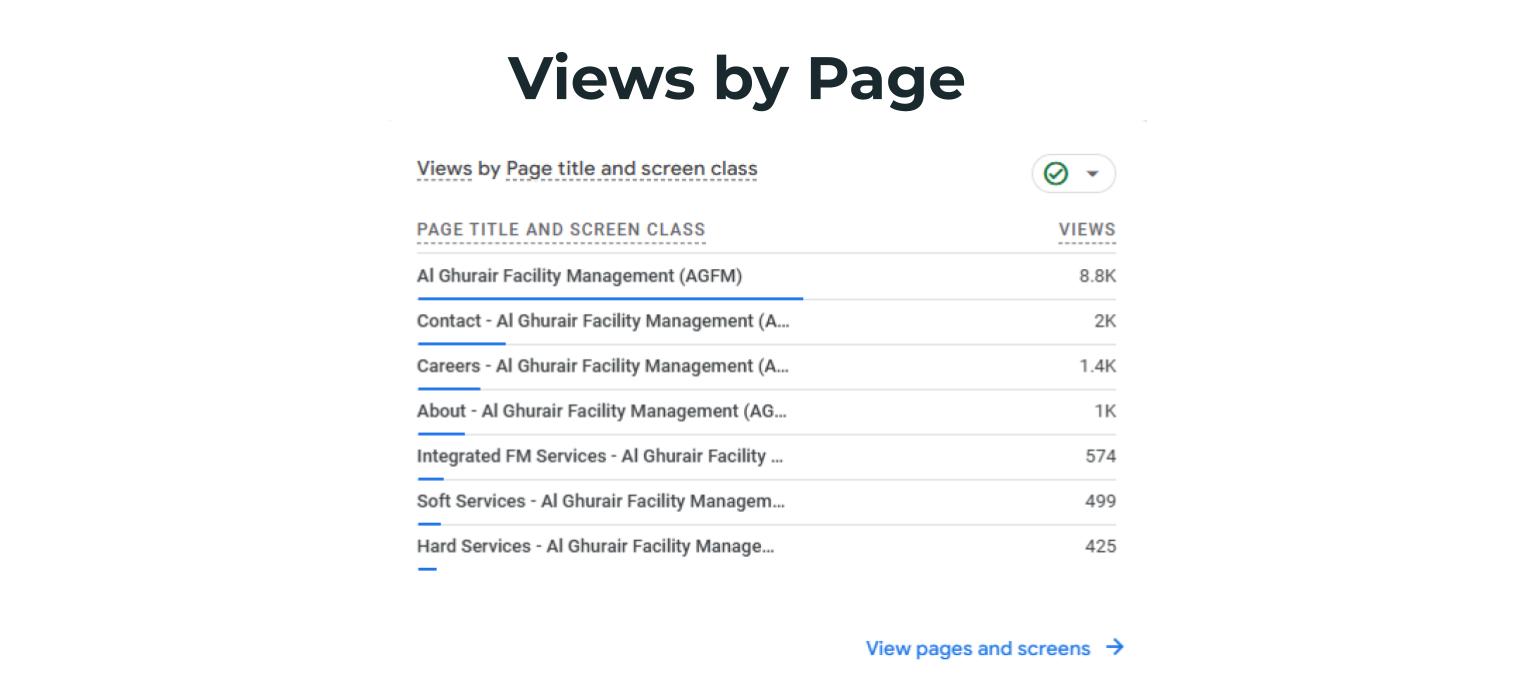Click the 574 views value
Image resolution: width=1536 pixels, height=679 pixels.
click(x=1100, y=456)
